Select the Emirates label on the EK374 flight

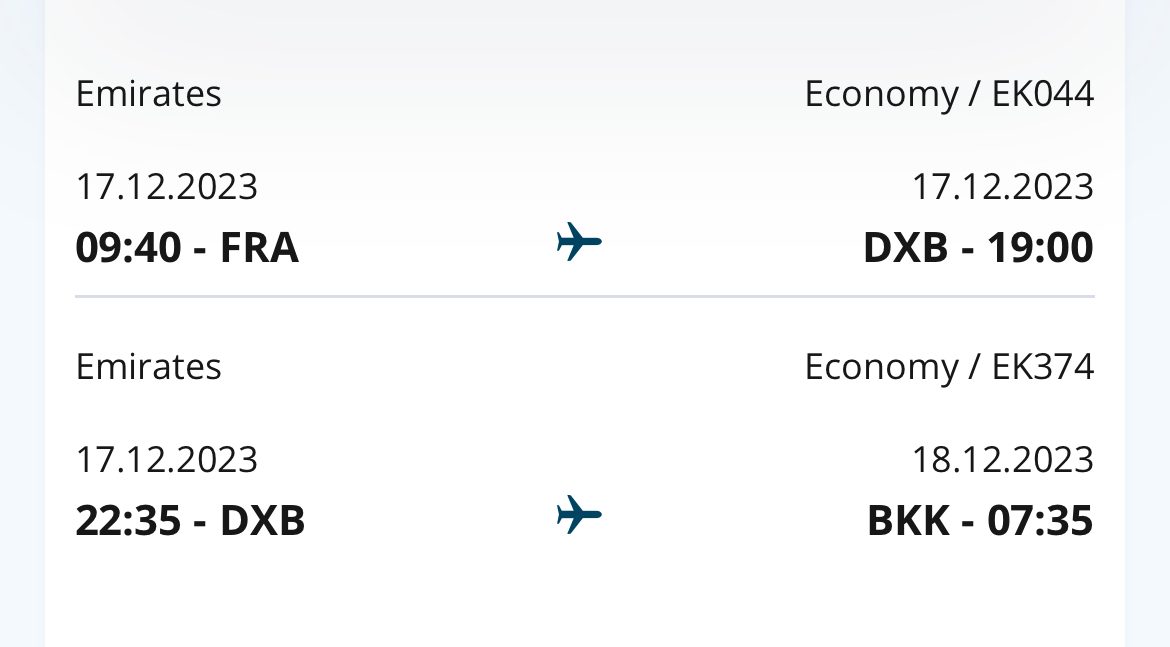(148, 367)
